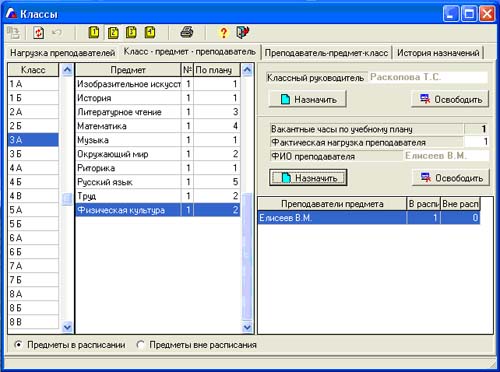Screen dimensions: 500x372
Task: Select the Предметы в расписании radio button
Action: pos(18,345)
